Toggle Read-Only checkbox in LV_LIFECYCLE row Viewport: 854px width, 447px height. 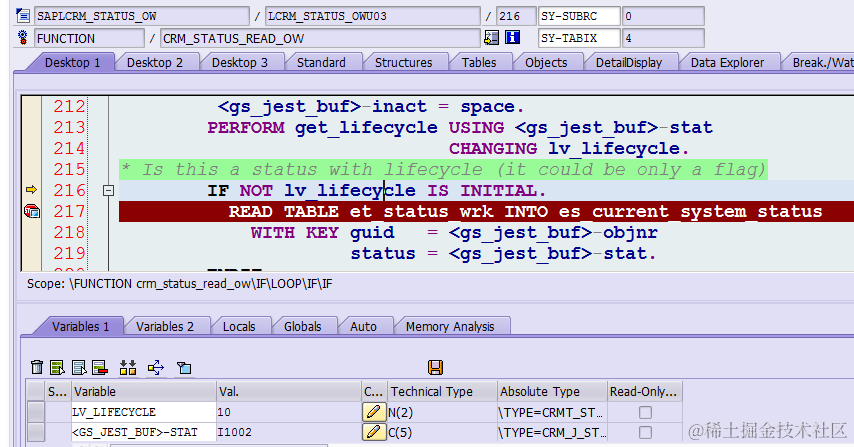coord(645,413)
